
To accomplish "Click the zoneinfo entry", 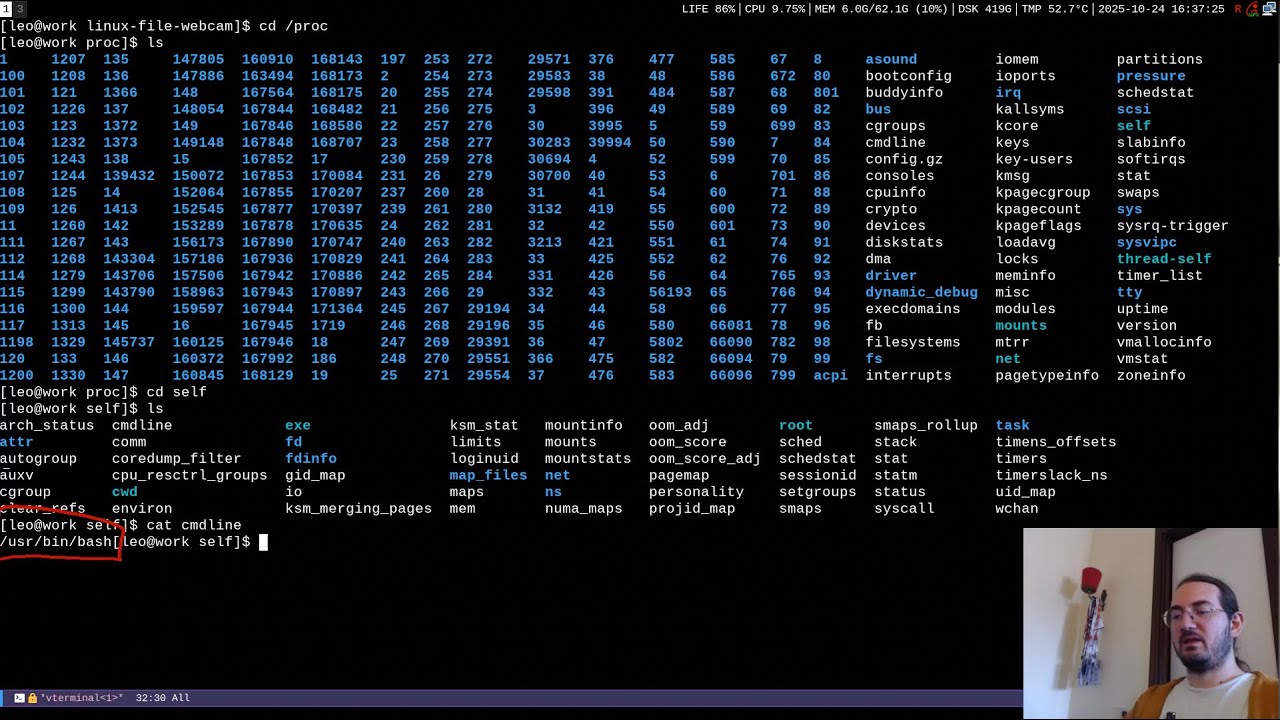I will pyautogui.click(x=1151, y=376).
